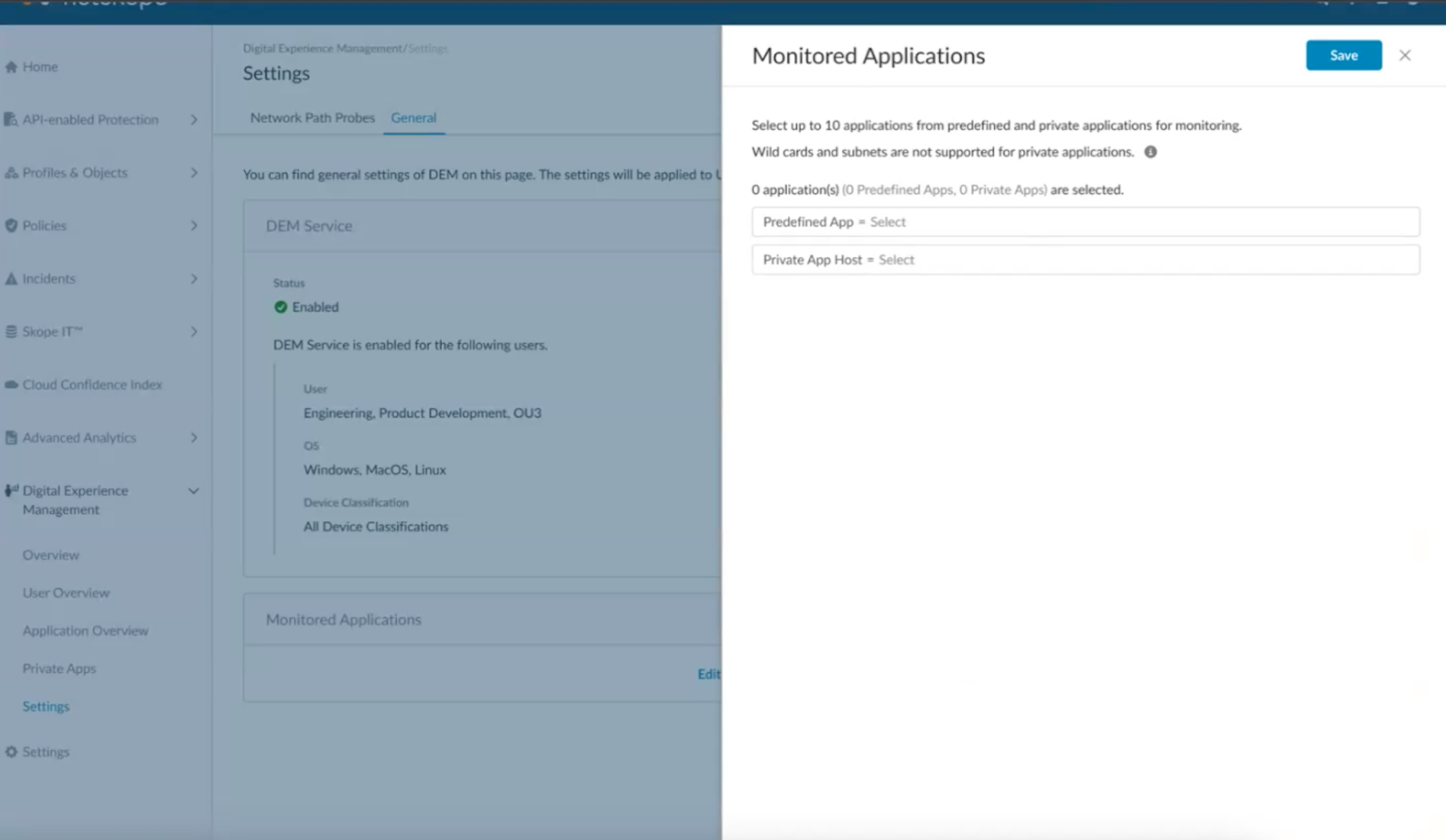This screenshot has height=840, width=1446.
Task: Open Application Overview in sidebar
Action: [x=86, y=630]
